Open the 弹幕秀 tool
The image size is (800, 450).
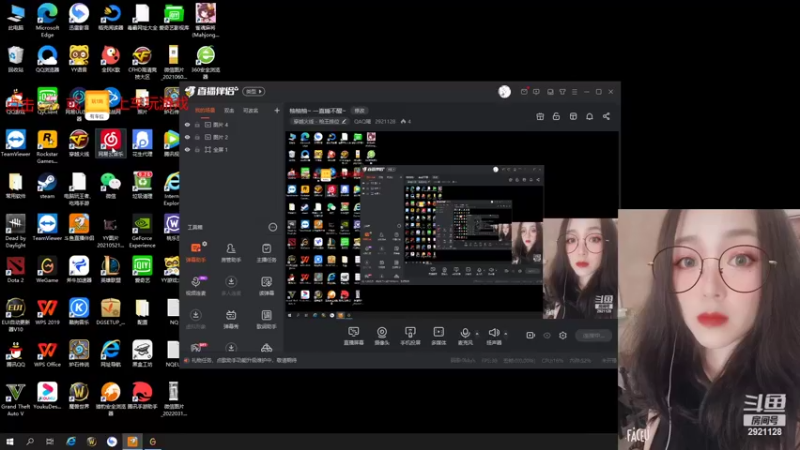pyautogui.click(x=231, y=319)
